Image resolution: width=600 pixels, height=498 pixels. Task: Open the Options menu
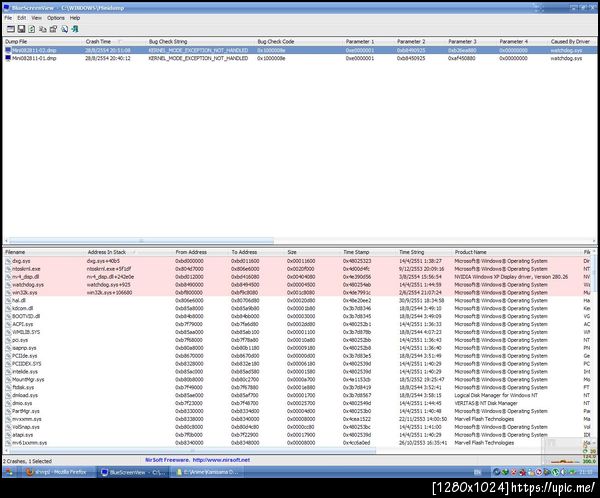pyautogui.click(x=56, y=18)
